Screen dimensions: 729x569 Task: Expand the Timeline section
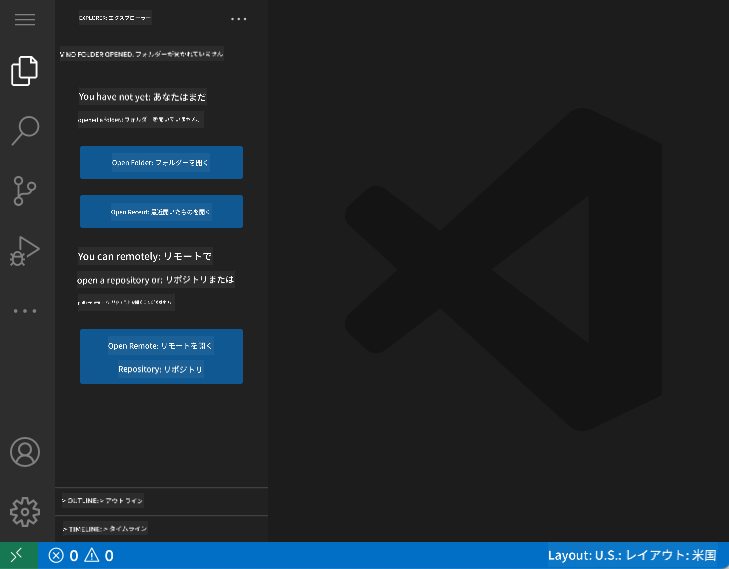(x=104, y=528)
